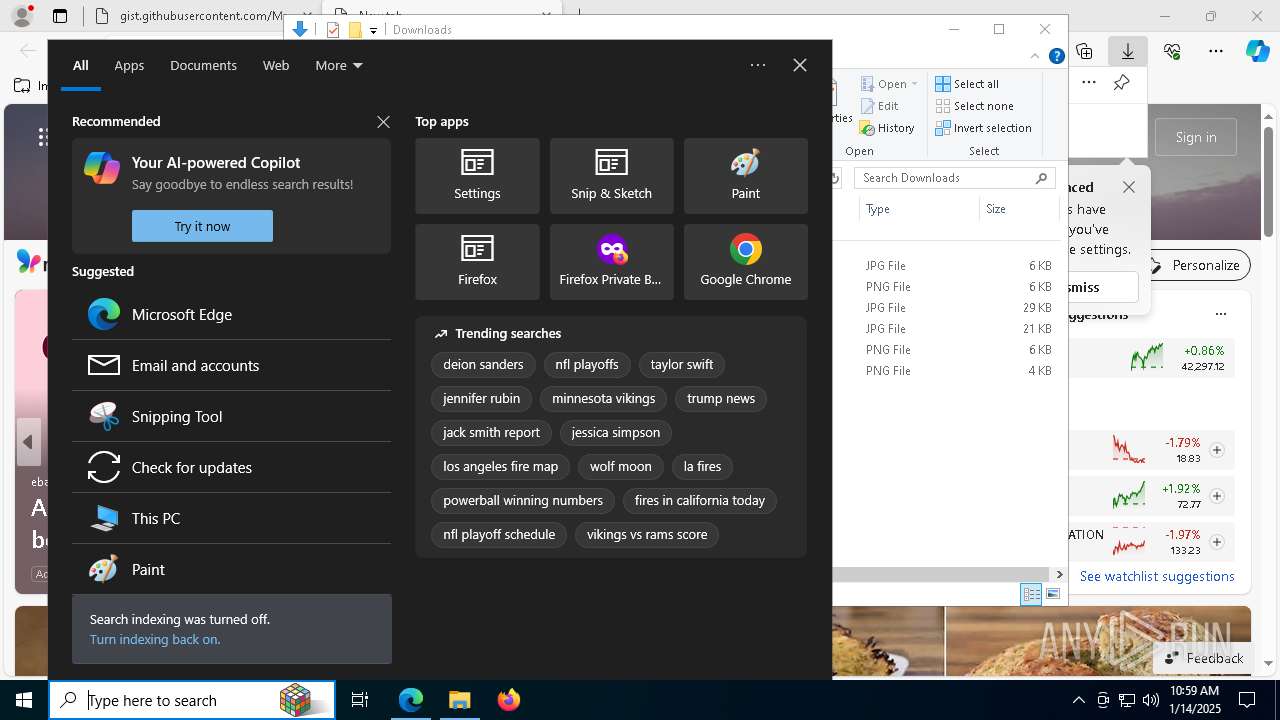The width and height of the screenshot is (1280, 720).
Task: Expand the More filter dropdown
Action: coord(338,65)
